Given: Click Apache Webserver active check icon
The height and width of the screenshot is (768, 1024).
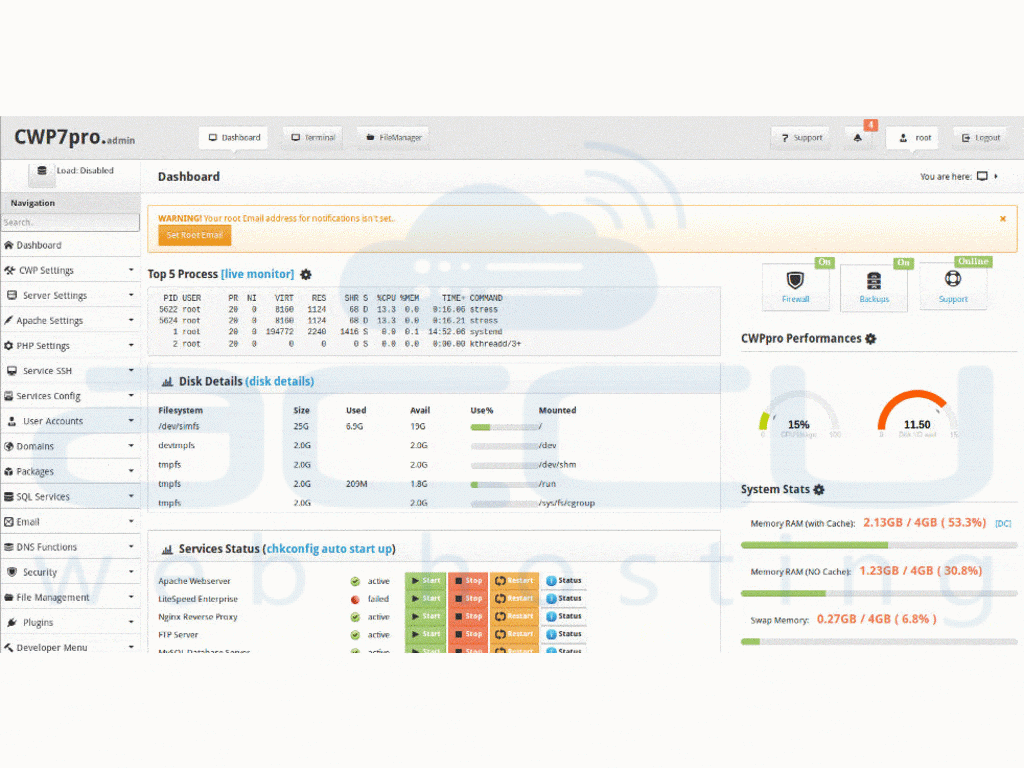Looking at the screenshot, I should [x=355, y=581].
